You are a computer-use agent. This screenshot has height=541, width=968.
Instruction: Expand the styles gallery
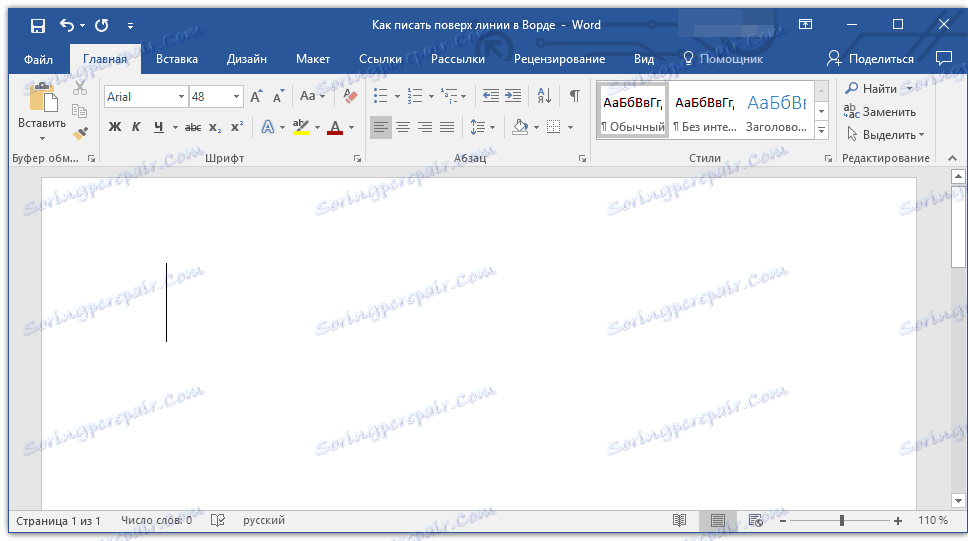tap(821, 130)
